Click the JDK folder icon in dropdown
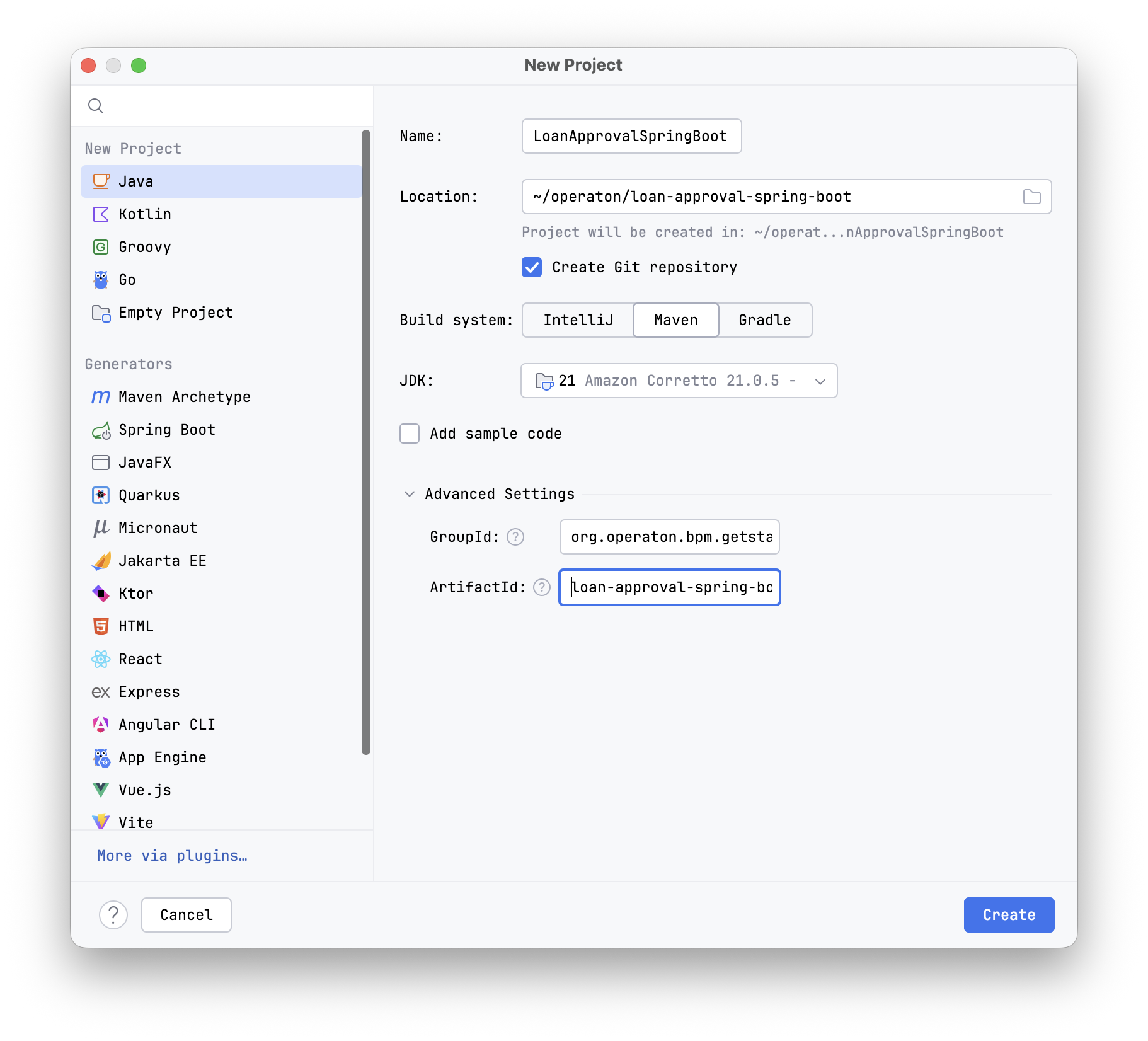1148x1041 pixels. click(544, 381)
